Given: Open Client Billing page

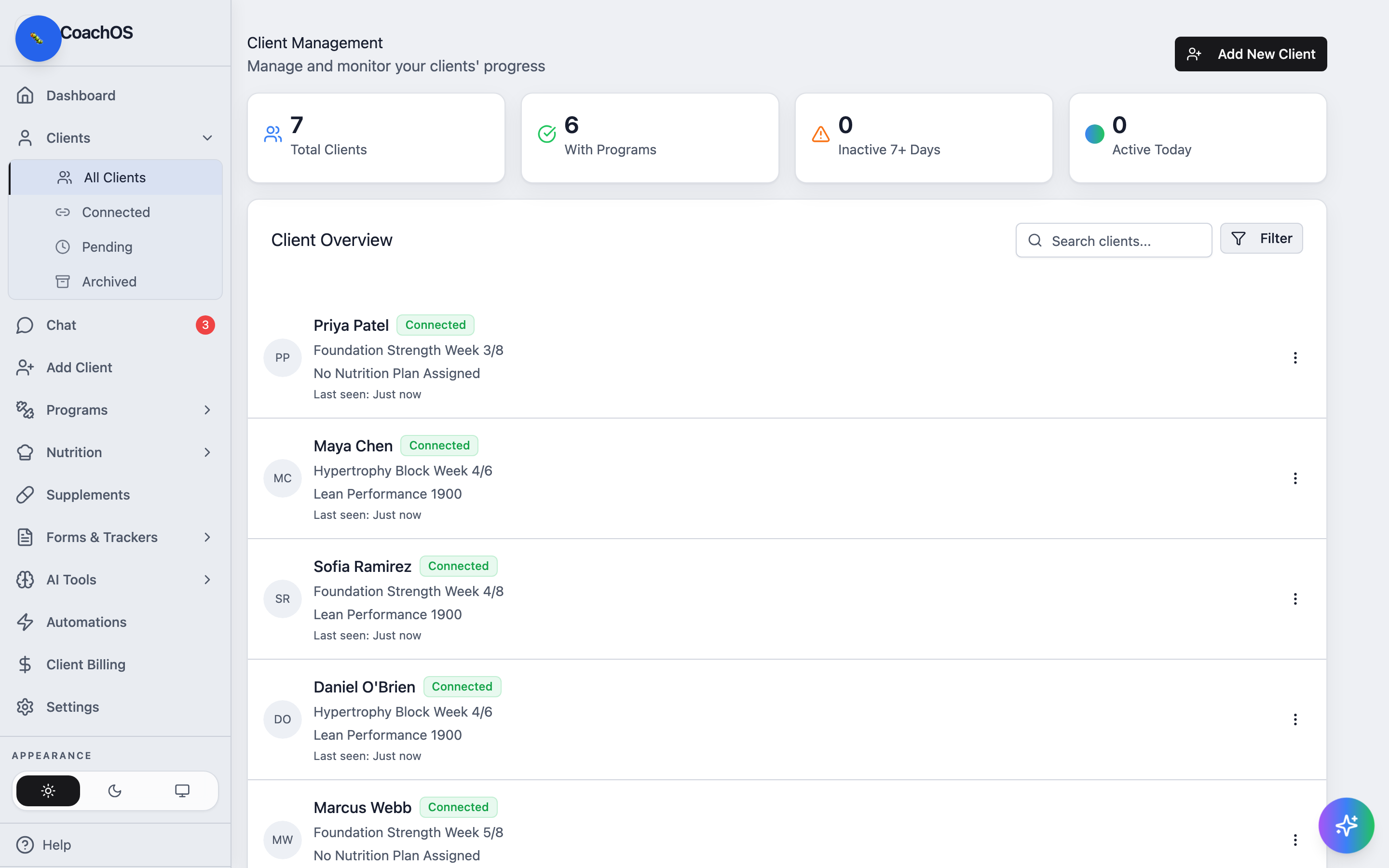Looking at the screenshot, I should pos(115,665).
